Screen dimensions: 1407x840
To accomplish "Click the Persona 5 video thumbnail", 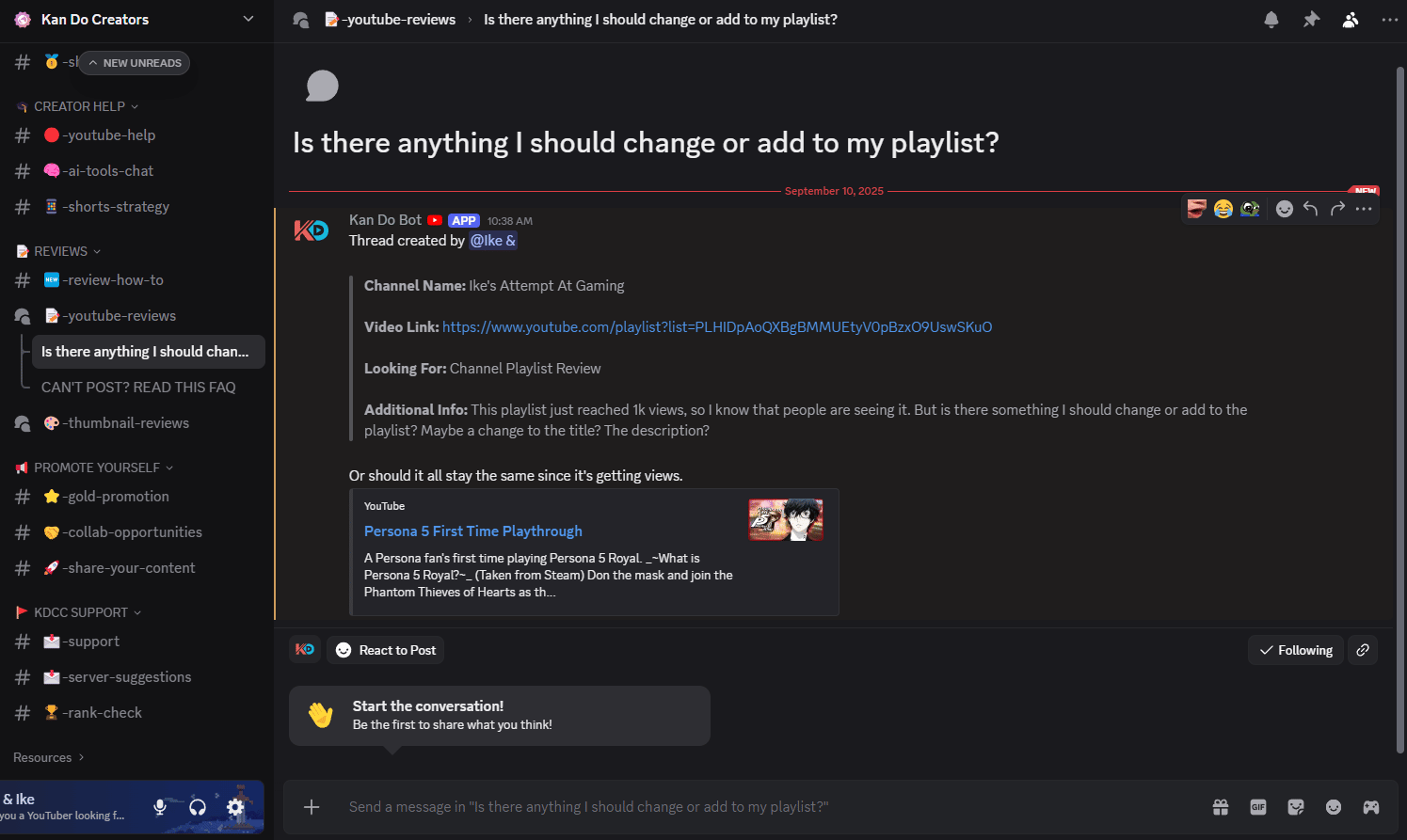I will pos(786,520).
